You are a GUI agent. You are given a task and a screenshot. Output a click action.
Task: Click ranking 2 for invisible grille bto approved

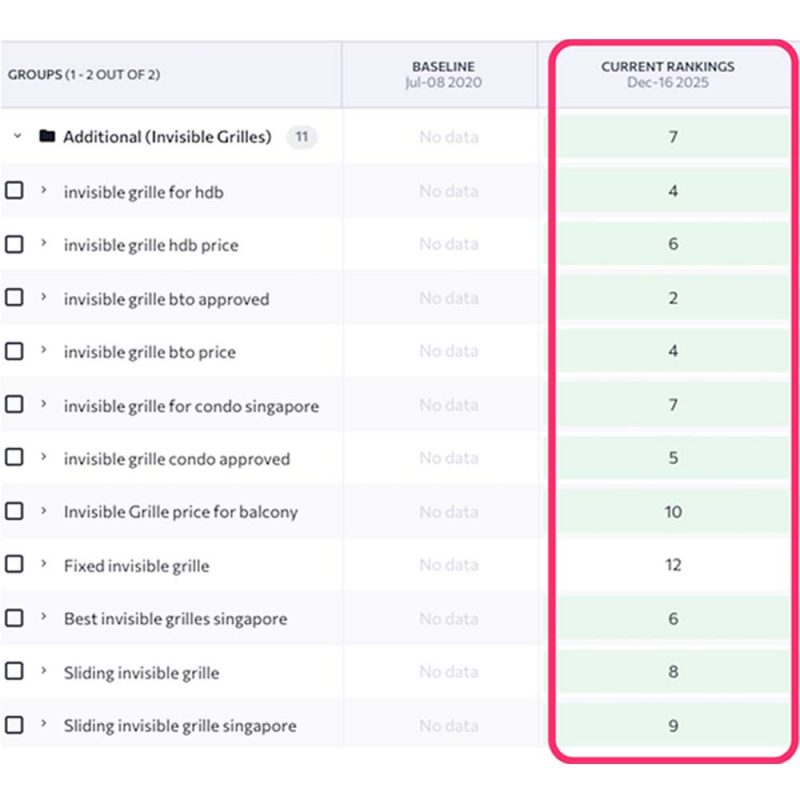tap(673, 298)
